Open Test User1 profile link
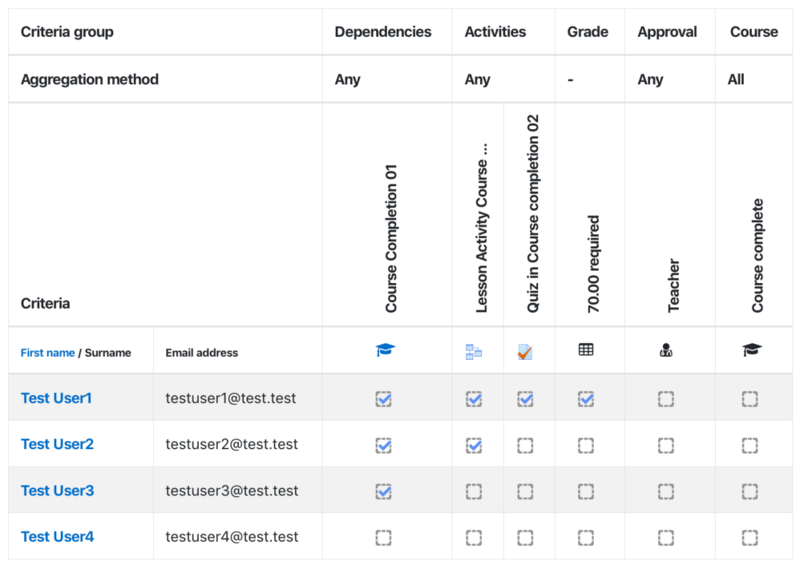The width and height of the screenshot is (800, 566). pyautogui.click(x=56, y=398)
